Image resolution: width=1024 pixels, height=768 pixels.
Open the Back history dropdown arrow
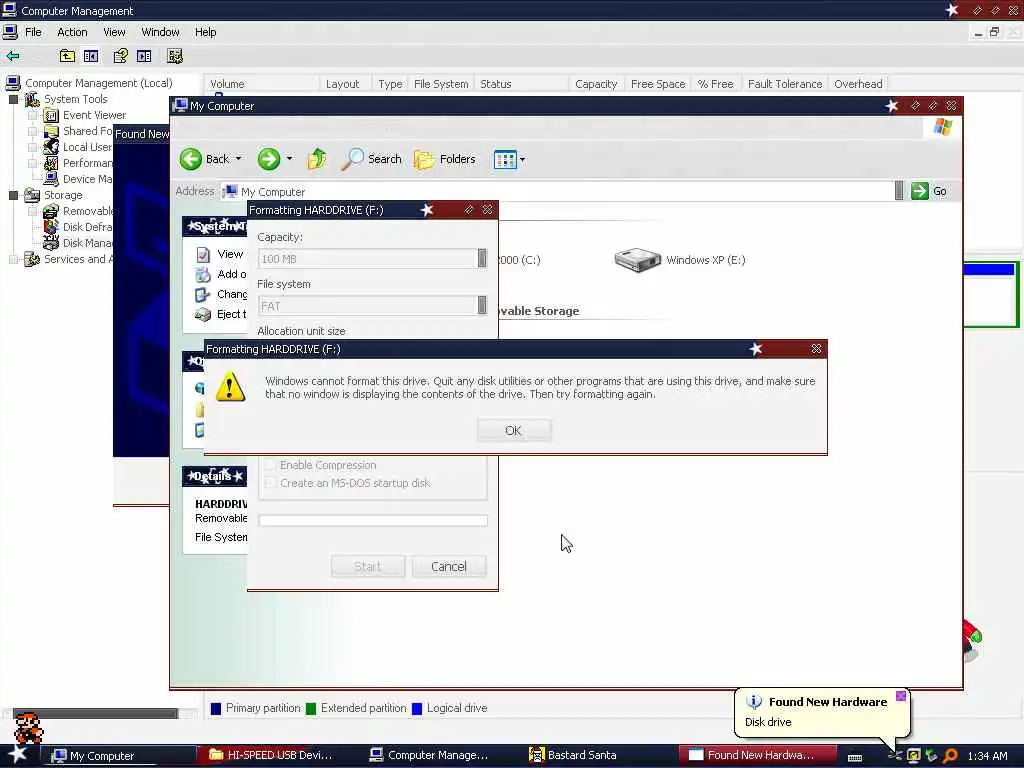click(x=238, y=159)
